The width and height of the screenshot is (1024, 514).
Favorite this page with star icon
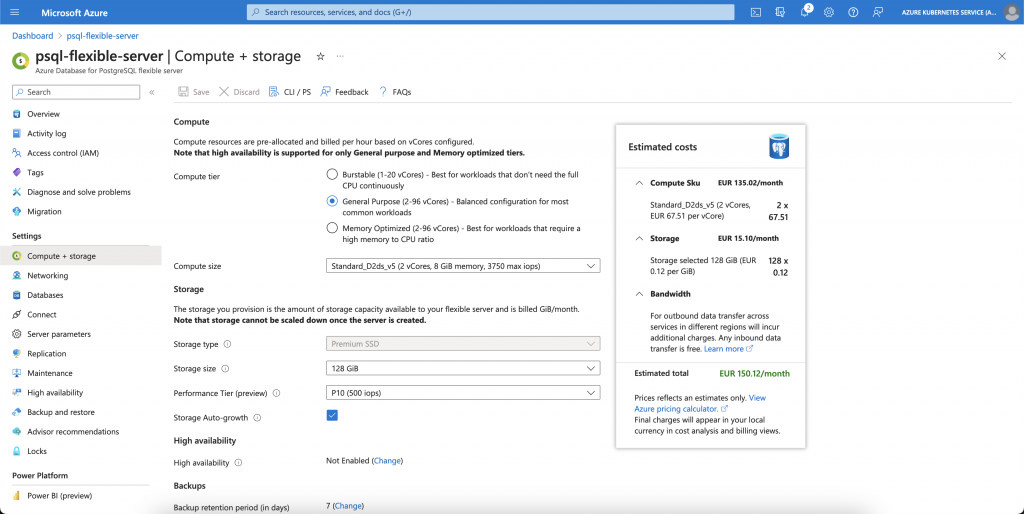tap(320, 57)
